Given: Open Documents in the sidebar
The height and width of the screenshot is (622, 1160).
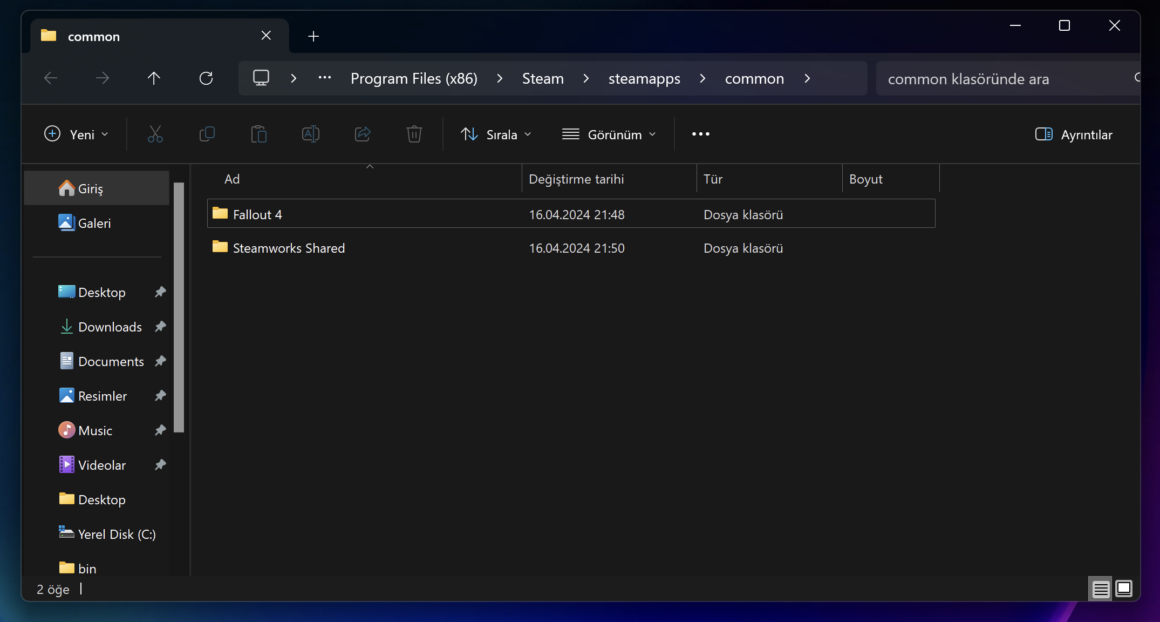Looking at the screenshot, I should point(97,361).
